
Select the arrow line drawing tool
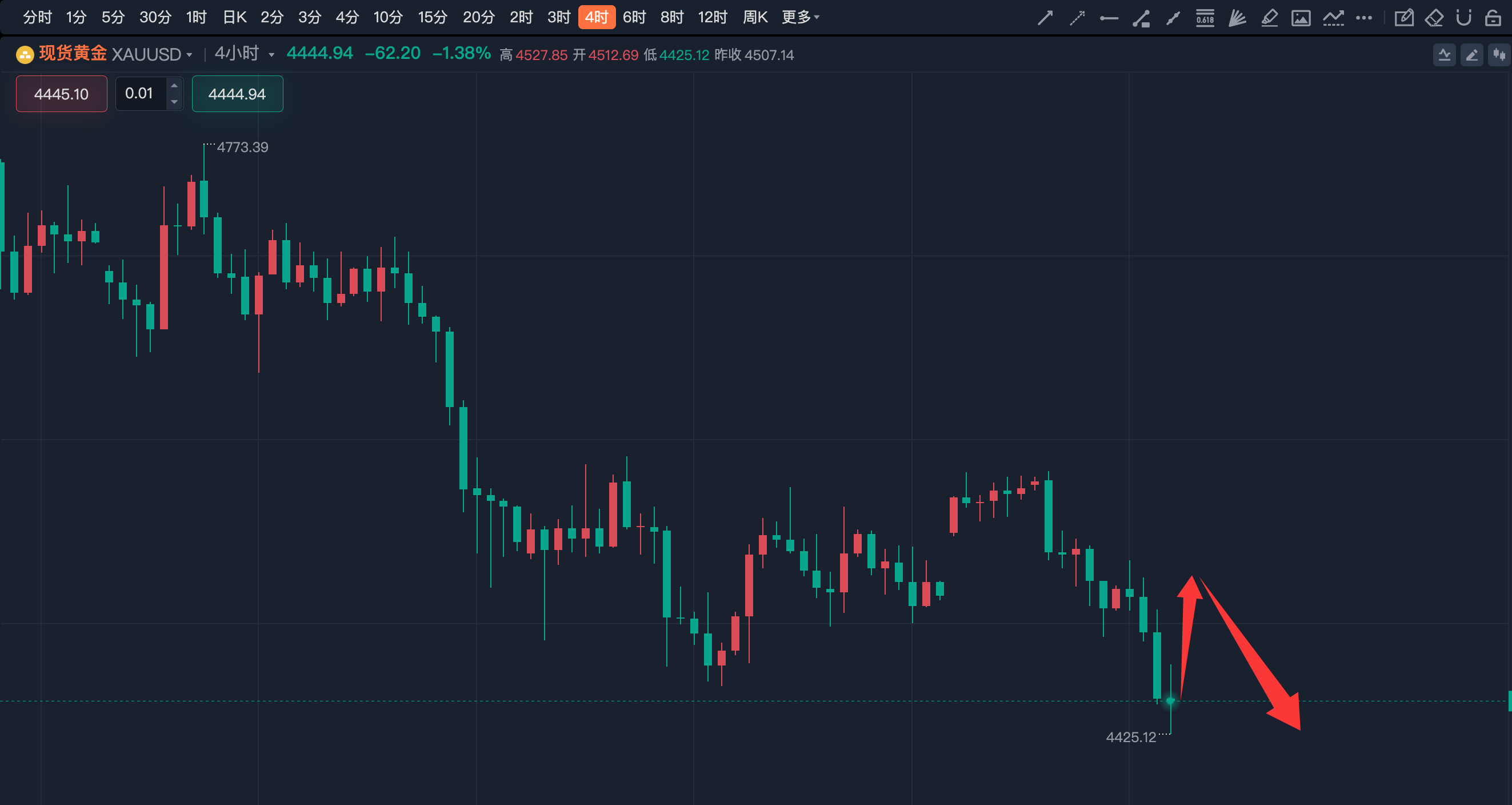coord(1045,18)
